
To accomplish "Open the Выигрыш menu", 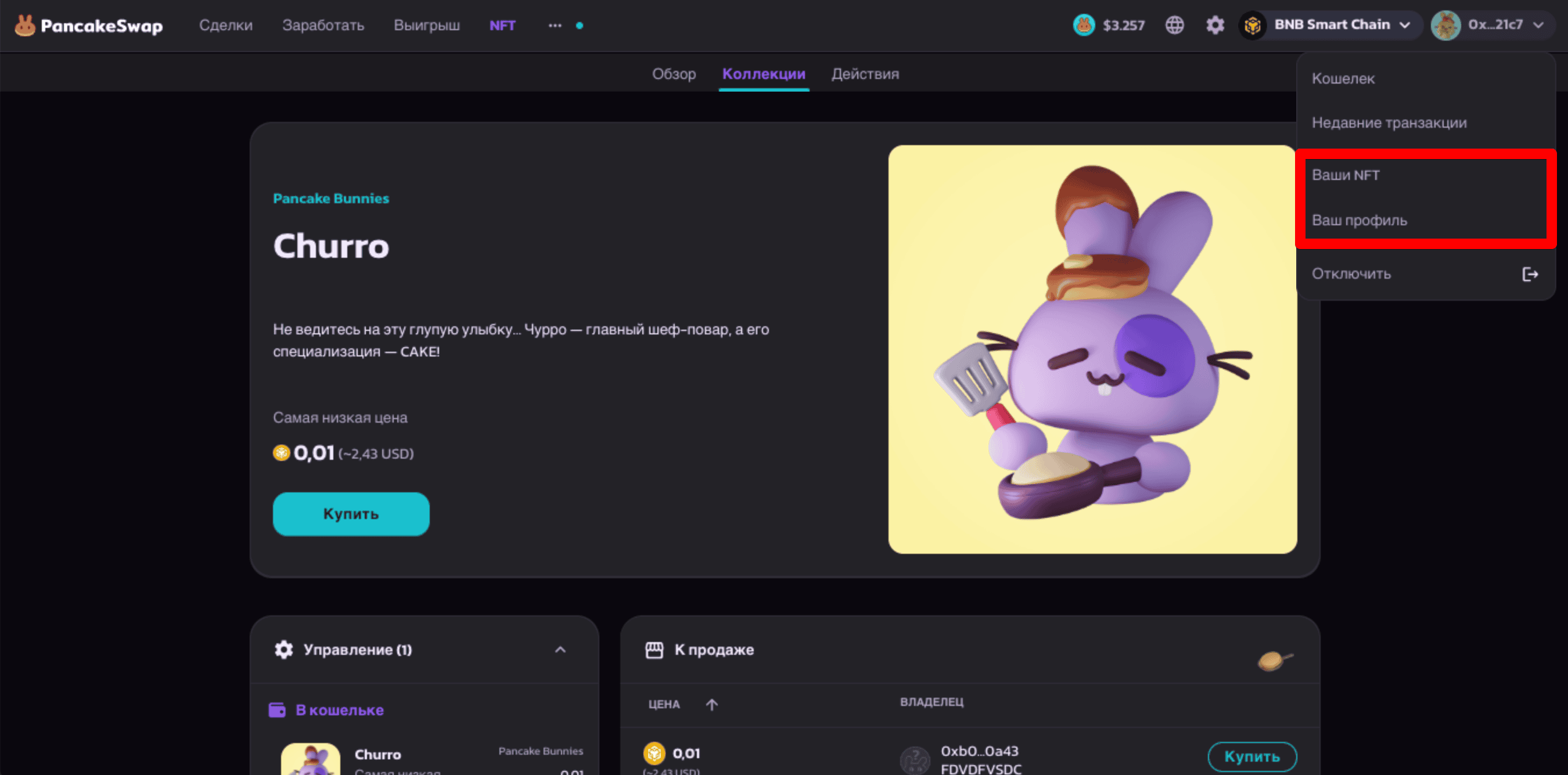I will pyautogui.click(x=427, y=26).
